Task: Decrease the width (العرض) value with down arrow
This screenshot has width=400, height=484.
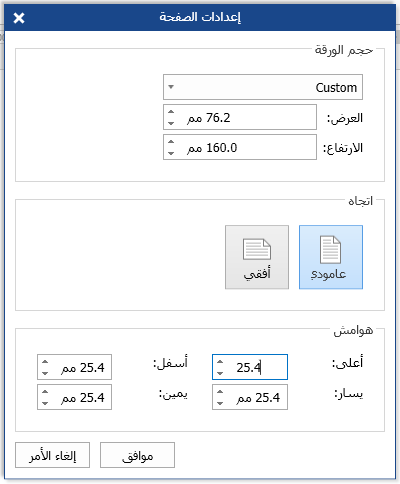Action: (171, 123)
